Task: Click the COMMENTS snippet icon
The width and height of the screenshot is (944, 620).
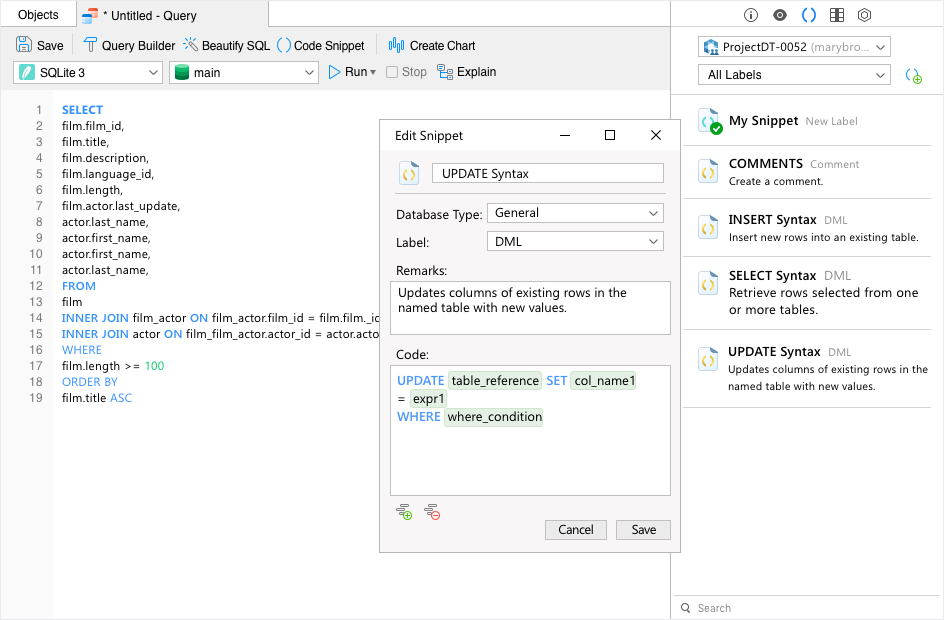Action: tap(708, 171)
